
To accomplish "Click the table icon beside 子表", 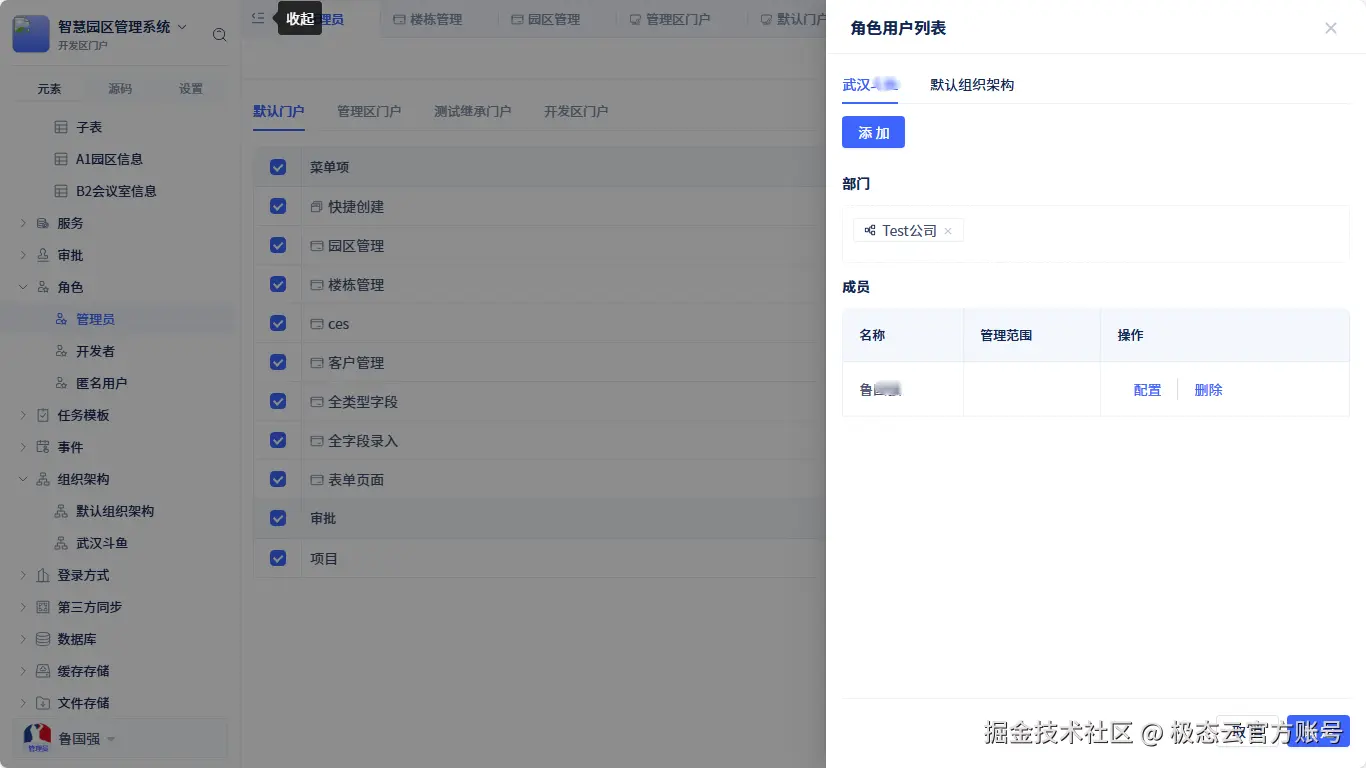I will pos(61,127).
